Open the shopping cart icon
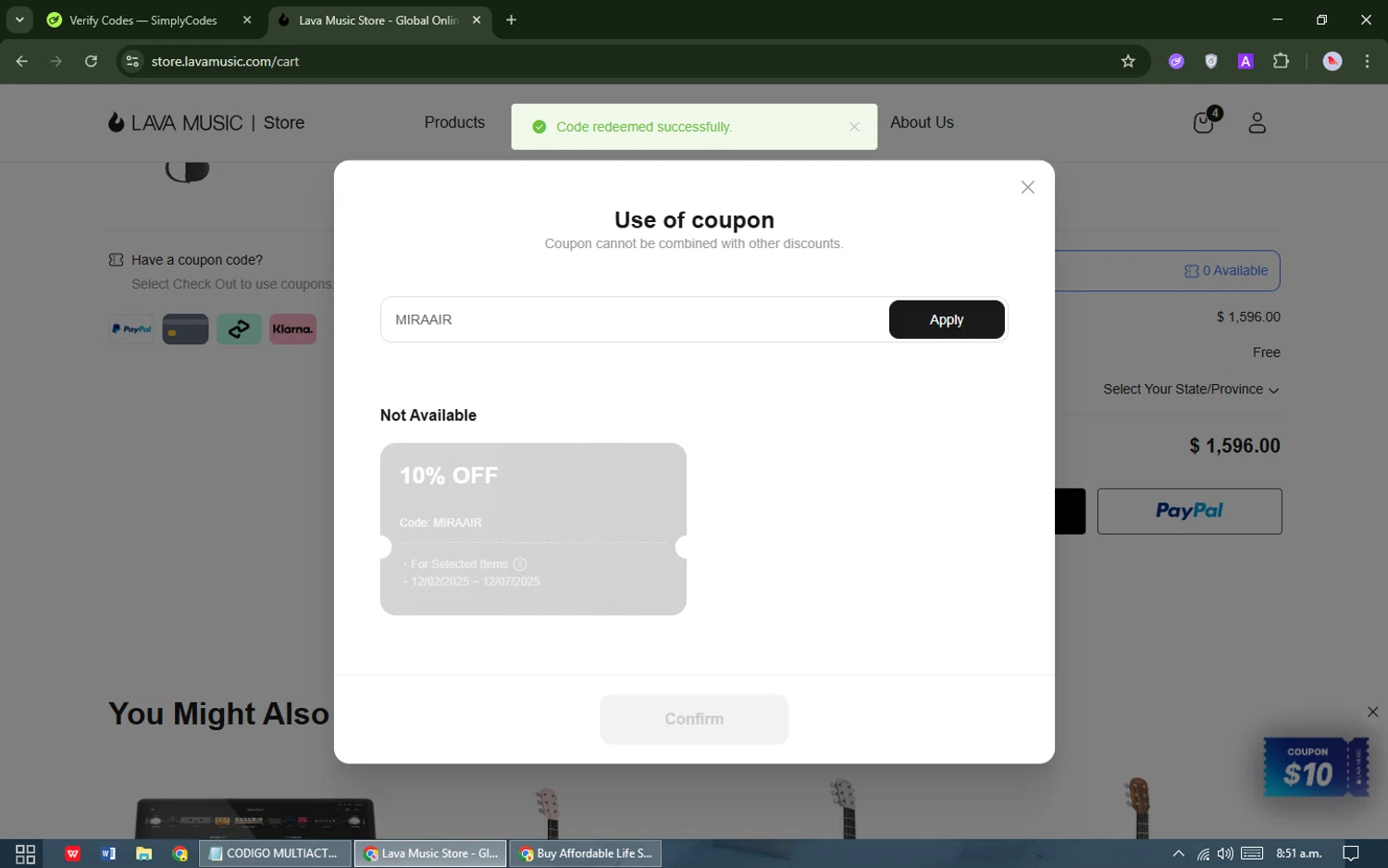The width and height of the screenshot is (1388, 868). (x=1205, y=122)
